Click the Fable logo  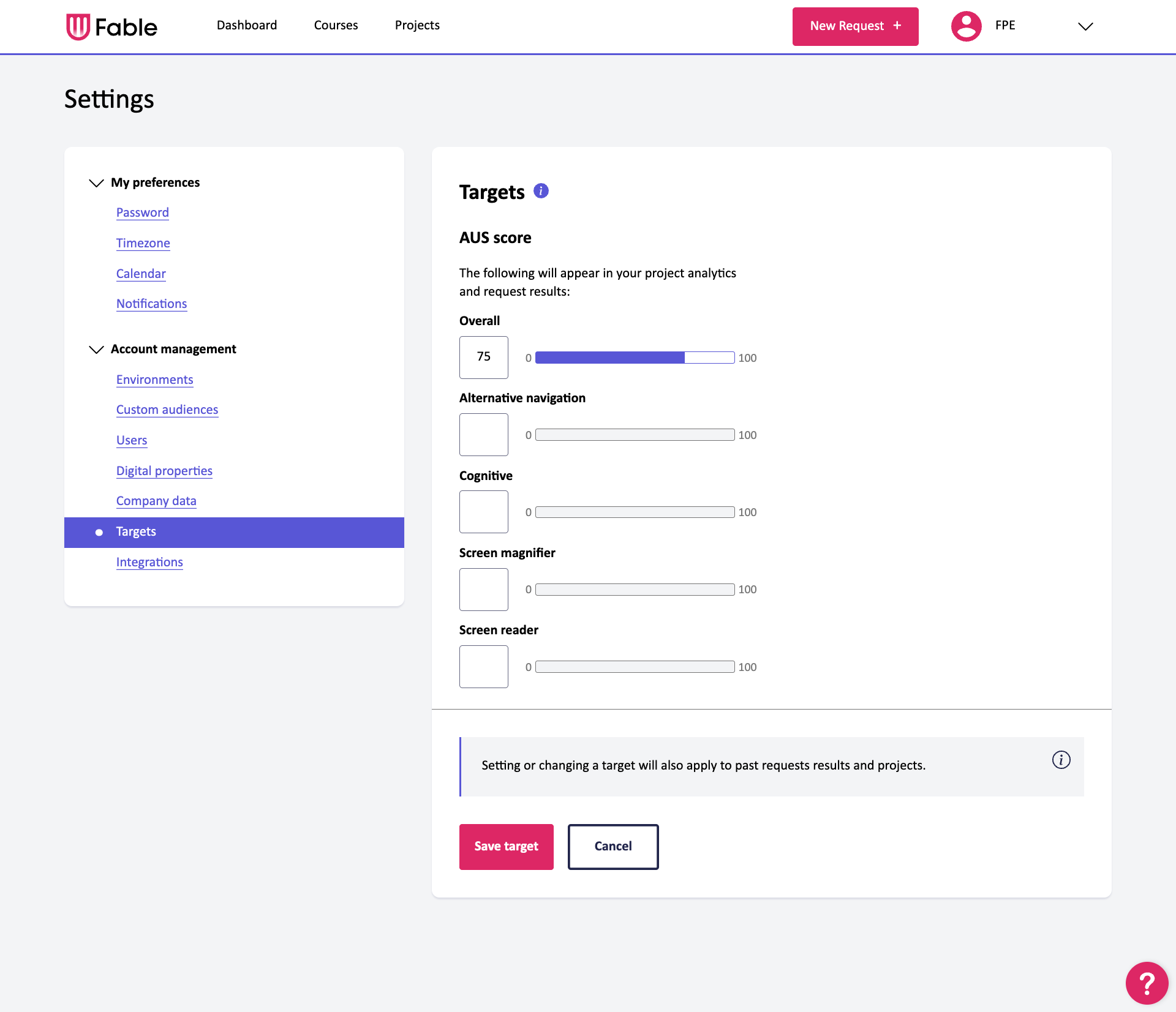click(111, 26)
